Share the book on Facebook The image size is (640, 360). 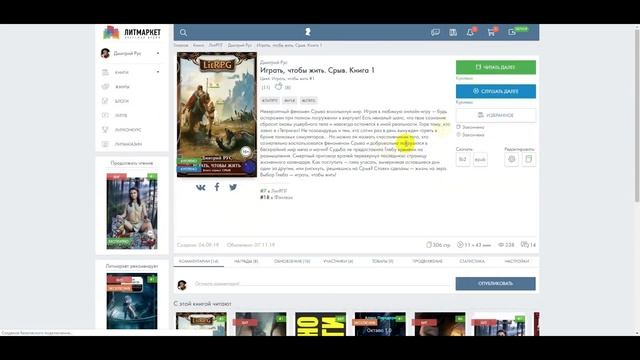click(x=217, y=187)
